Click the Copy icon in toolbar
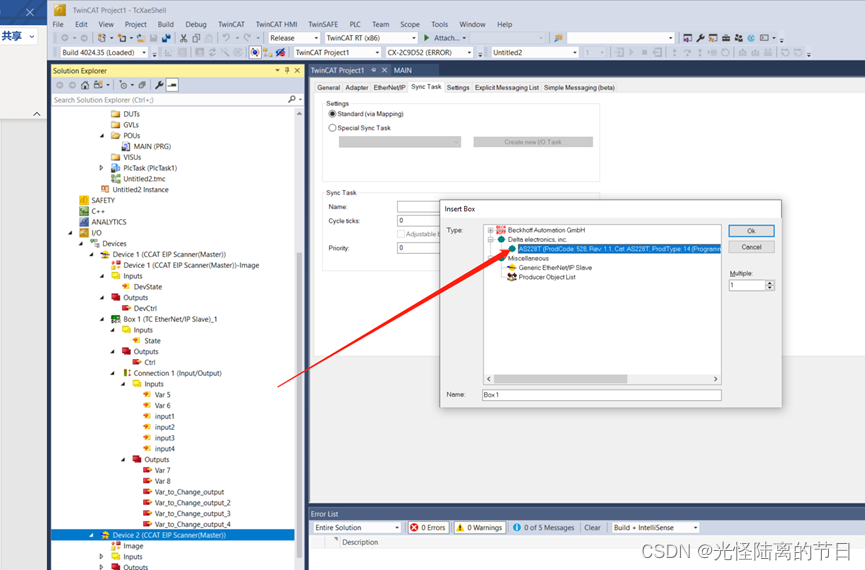This screenshot has height=570, width=865. pyautogui.click(x=196, y=38)
